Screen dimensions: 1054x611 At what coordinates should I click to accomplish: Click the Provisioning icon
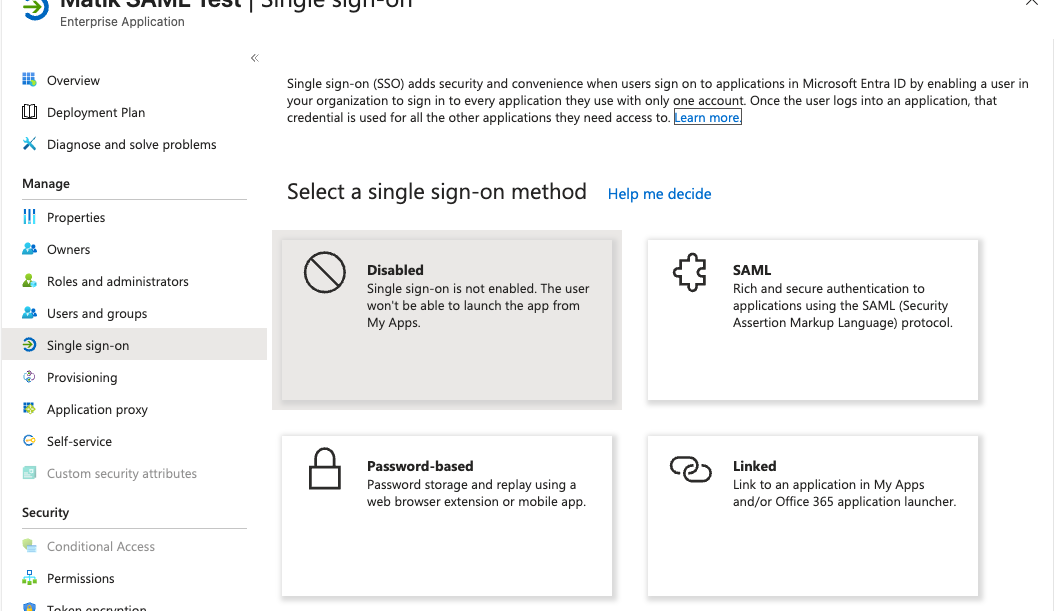point(30,377)
